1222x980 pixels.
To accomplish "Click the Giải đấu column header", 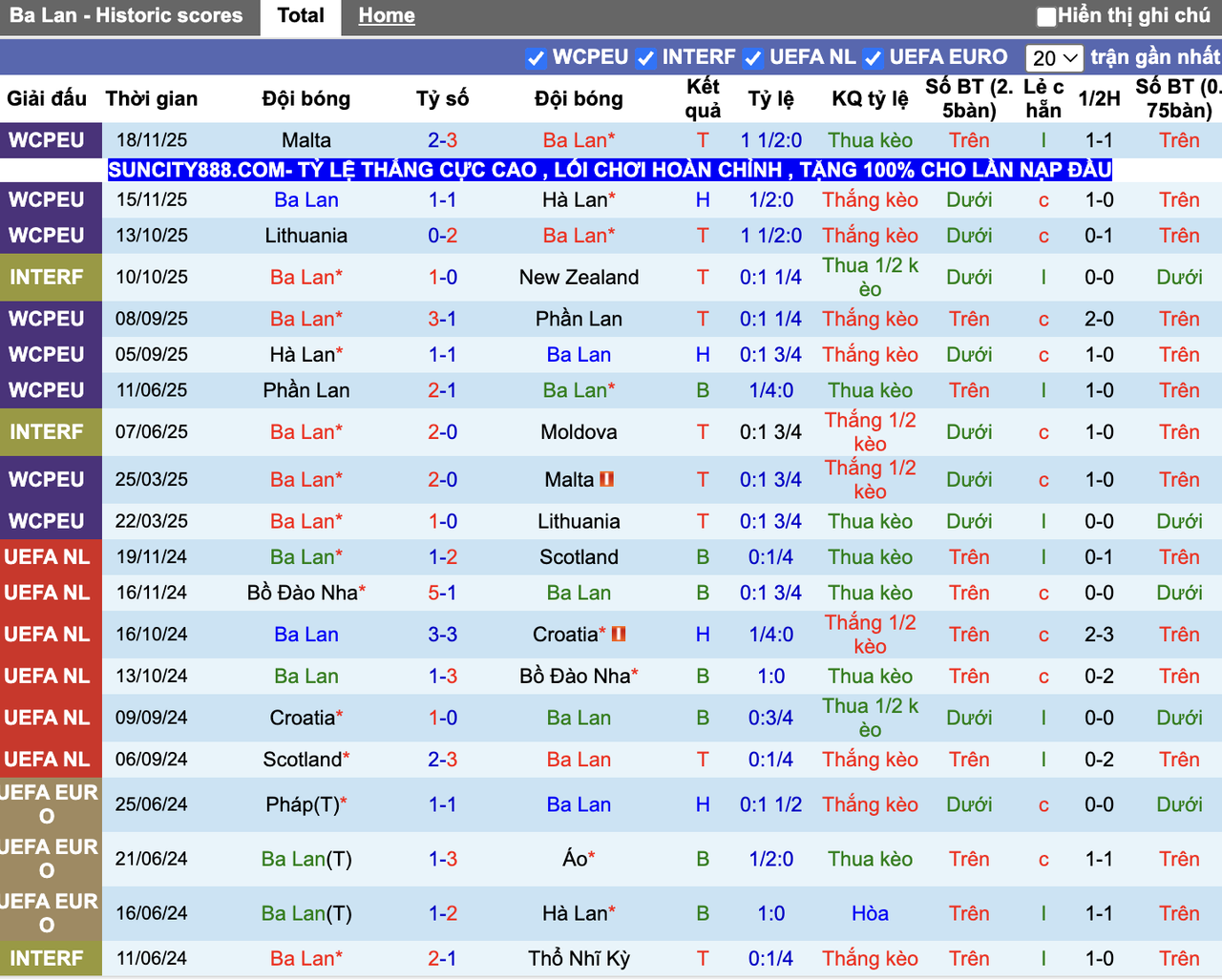I will tap(47, 98).
